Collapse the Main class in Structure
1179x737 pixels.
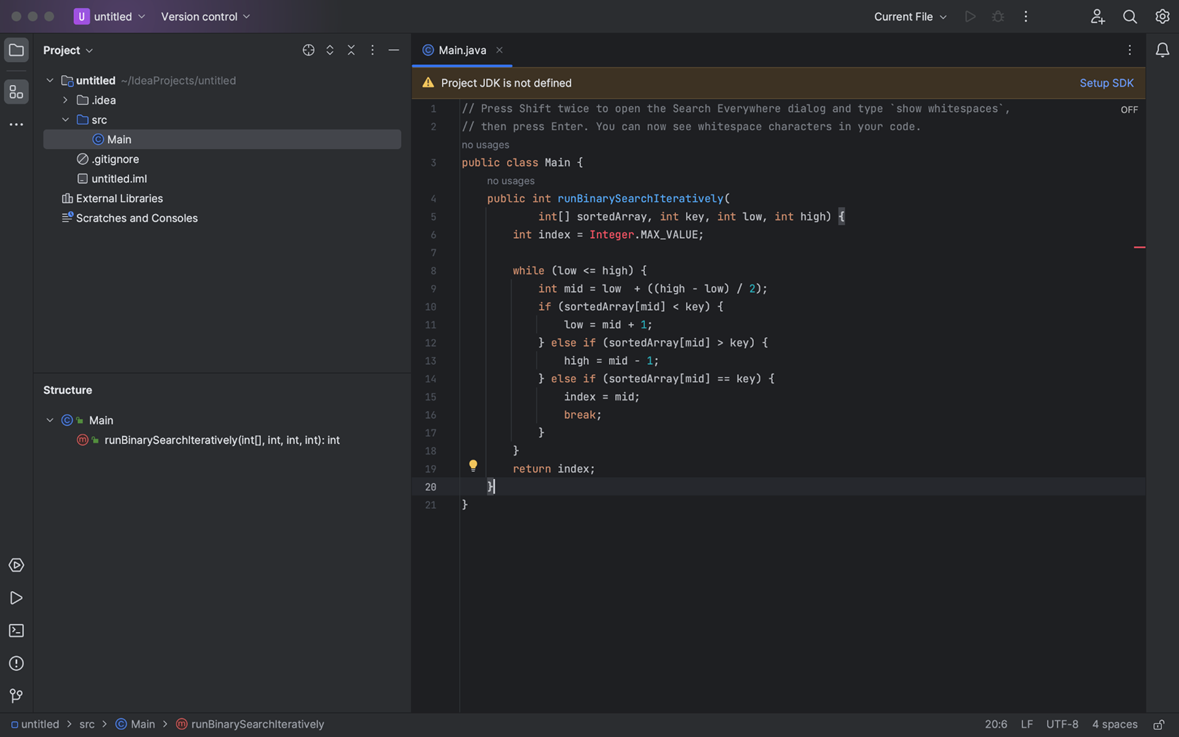(50, 420)
